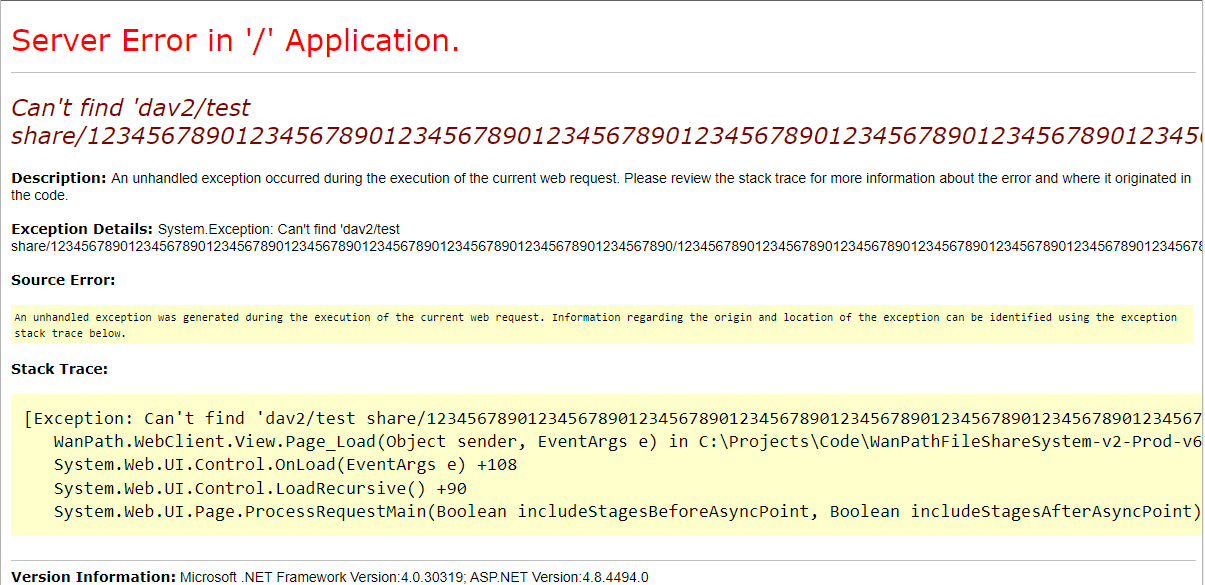Click the 'unhandled exception occurred' description sentence
Screen dimensions: 1205x585
[x=650, y=179]
